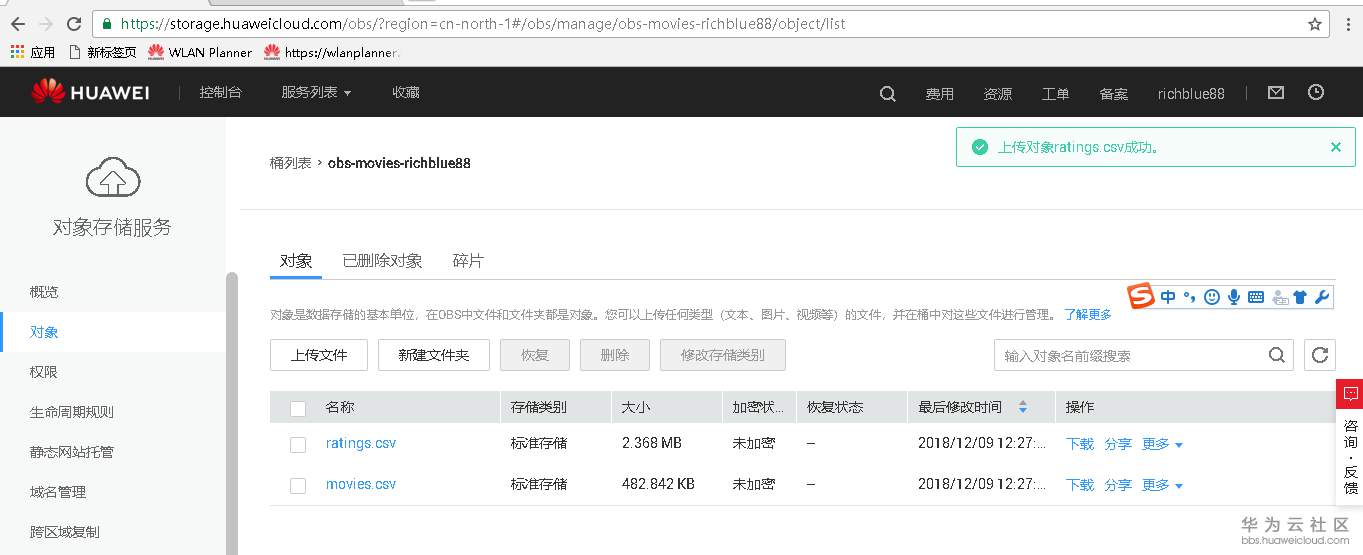Click the clock history icon in header
Screen dimensions: 1363x555
click(x=1316, y=92)
